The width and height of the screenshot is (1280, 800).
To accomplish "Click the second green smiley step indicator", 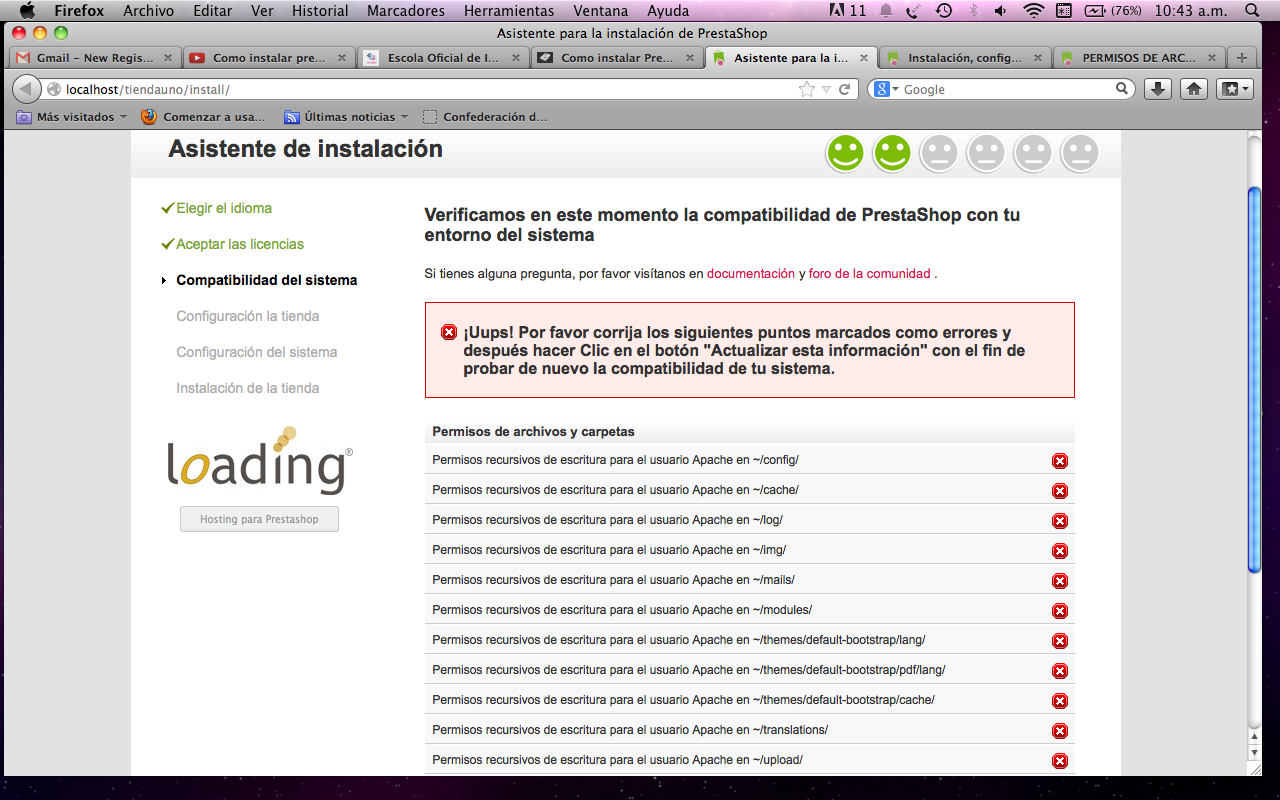I will click(x=892, y=153).
